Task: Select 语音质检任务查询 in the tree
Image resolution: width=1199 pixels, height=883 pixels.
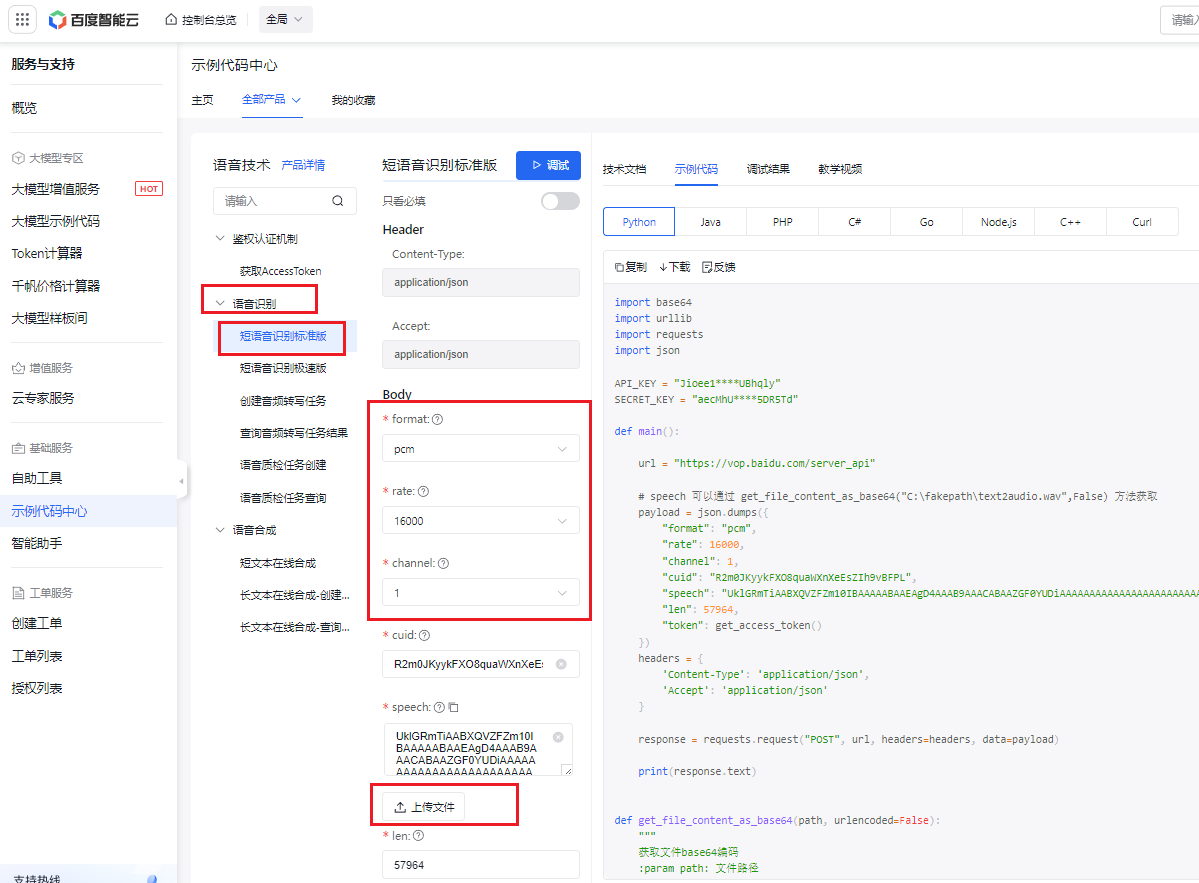Action: click(283, 498)
